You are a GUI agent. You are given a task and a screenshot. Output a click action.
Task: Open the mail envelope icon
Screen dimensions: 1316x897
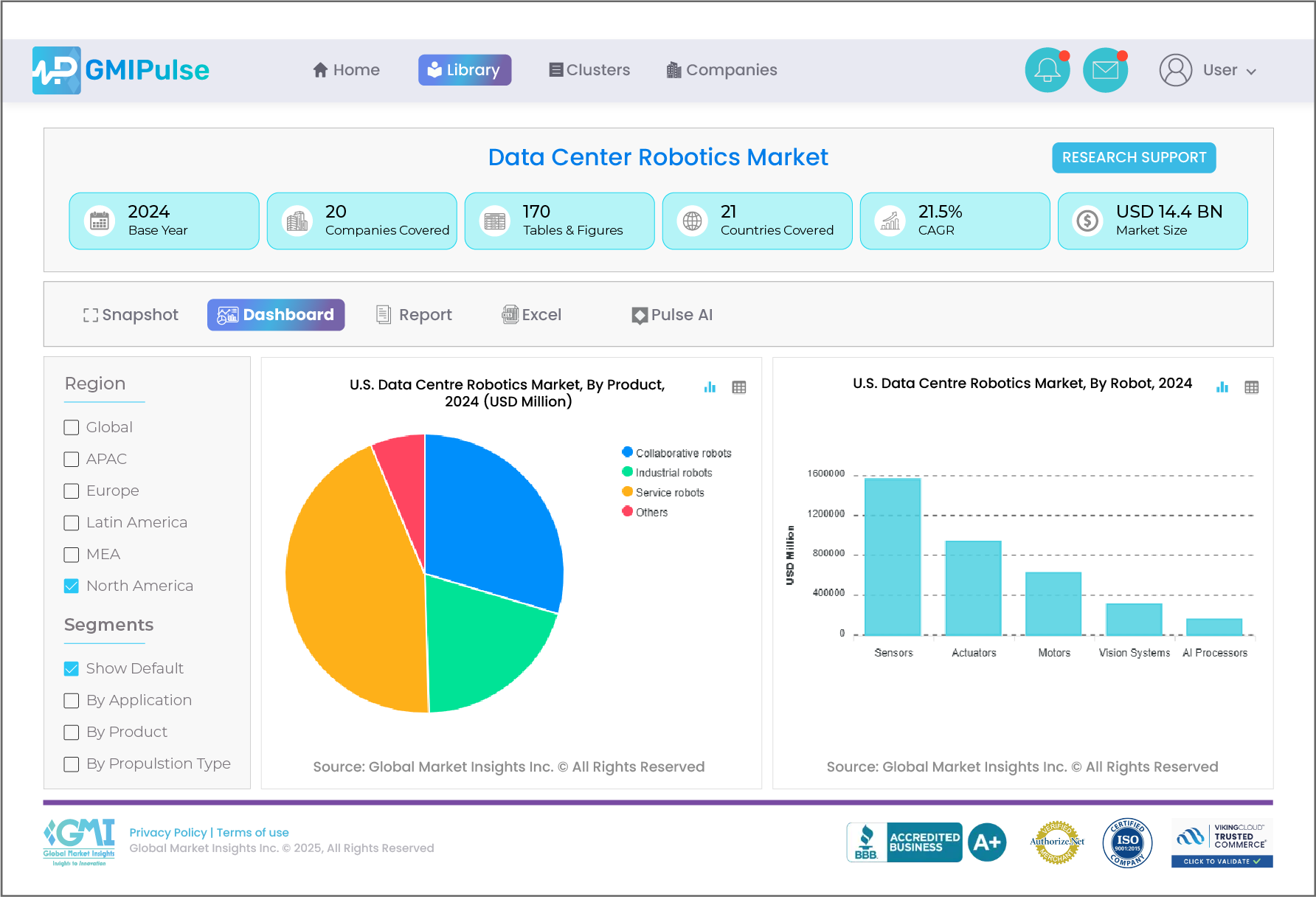pos(1105,70)
